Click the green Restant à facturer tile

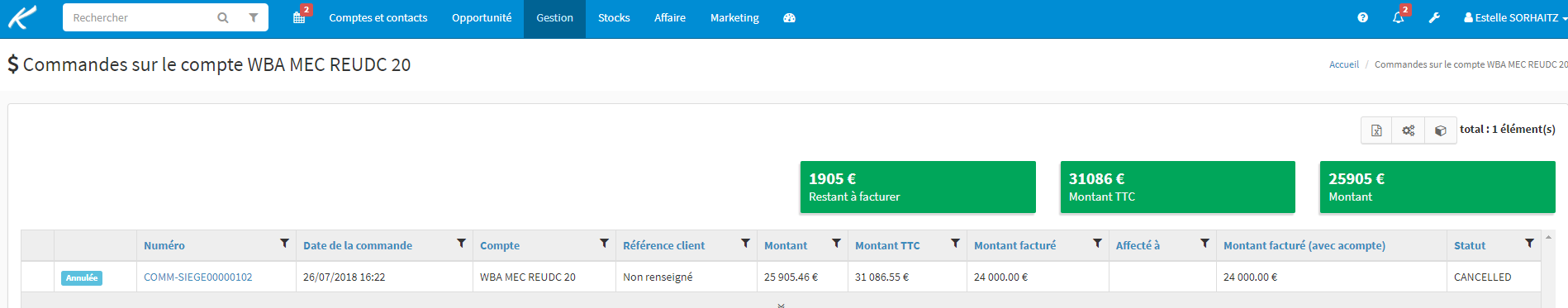(918, 187)
